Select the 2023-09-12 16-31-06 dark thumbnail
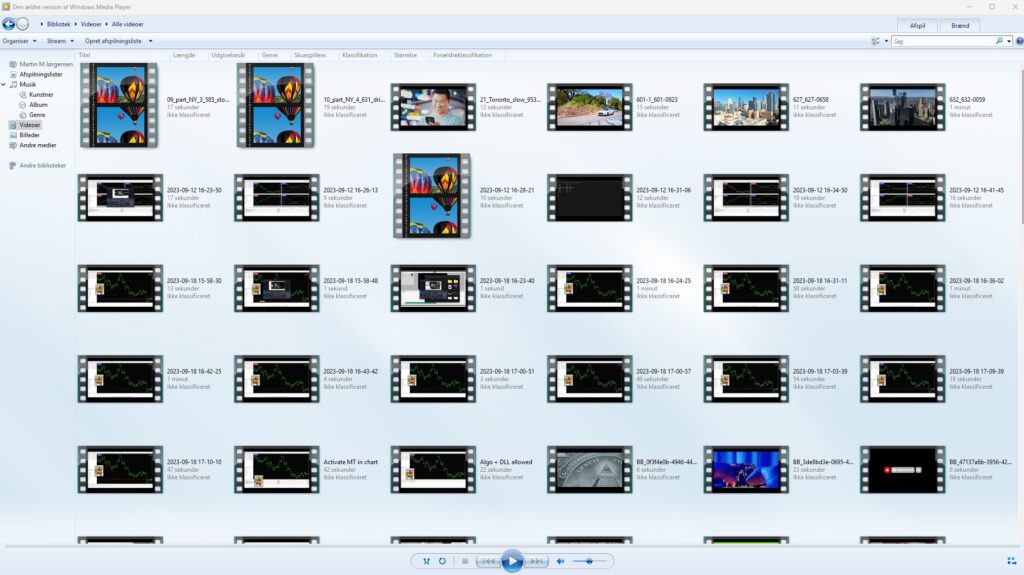 point(590,198)
